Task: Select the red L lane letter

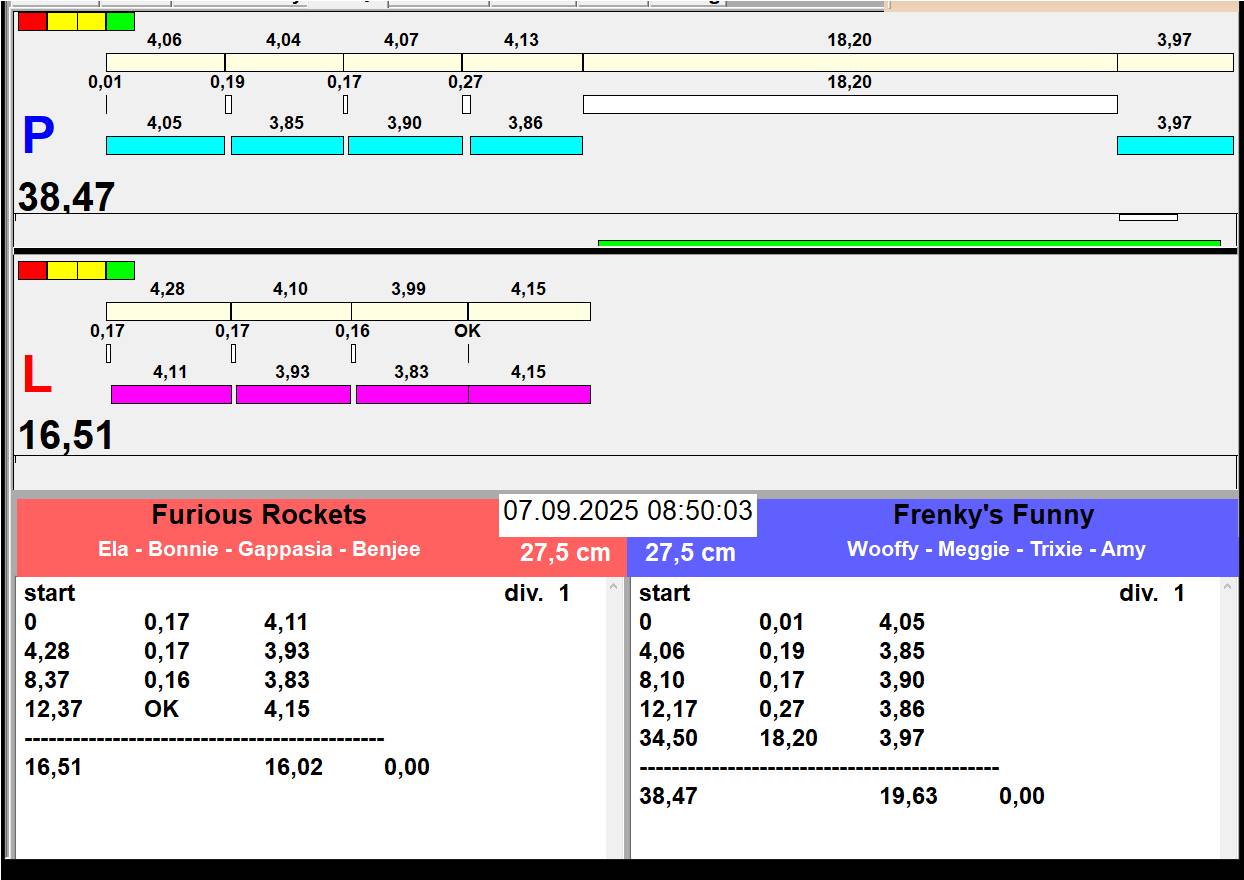Action: point(37,376)
